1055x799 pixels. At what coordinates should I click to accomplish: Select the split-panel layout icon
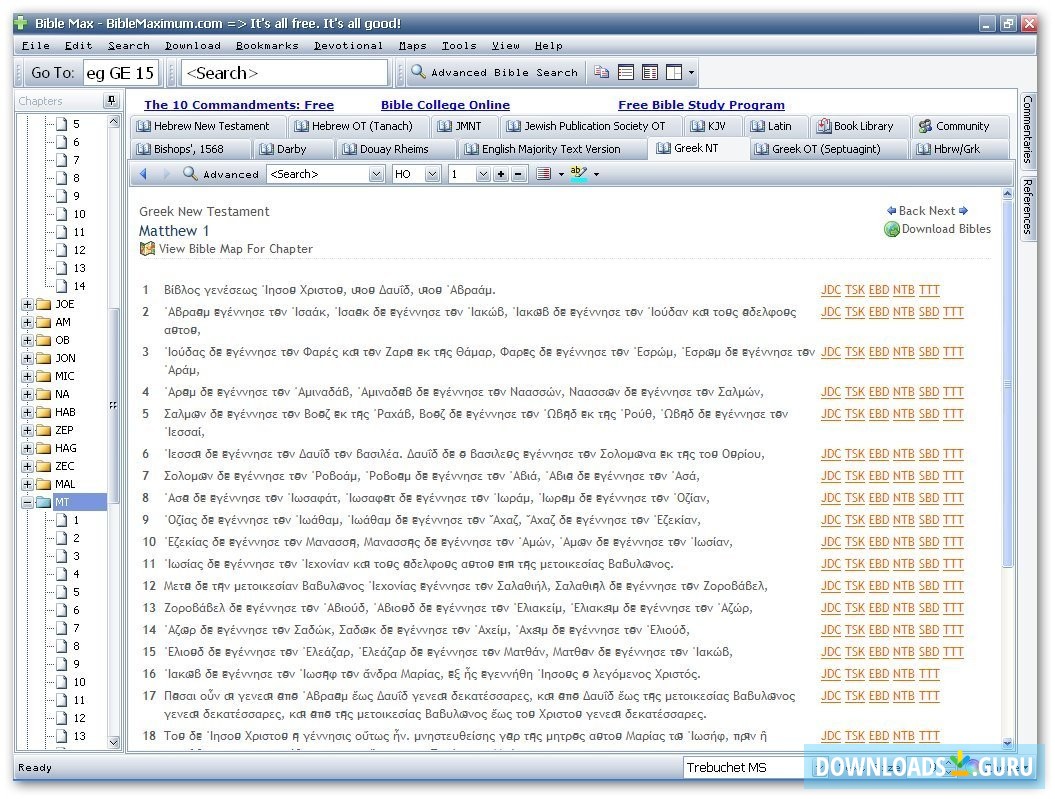(x=674, y=72)
